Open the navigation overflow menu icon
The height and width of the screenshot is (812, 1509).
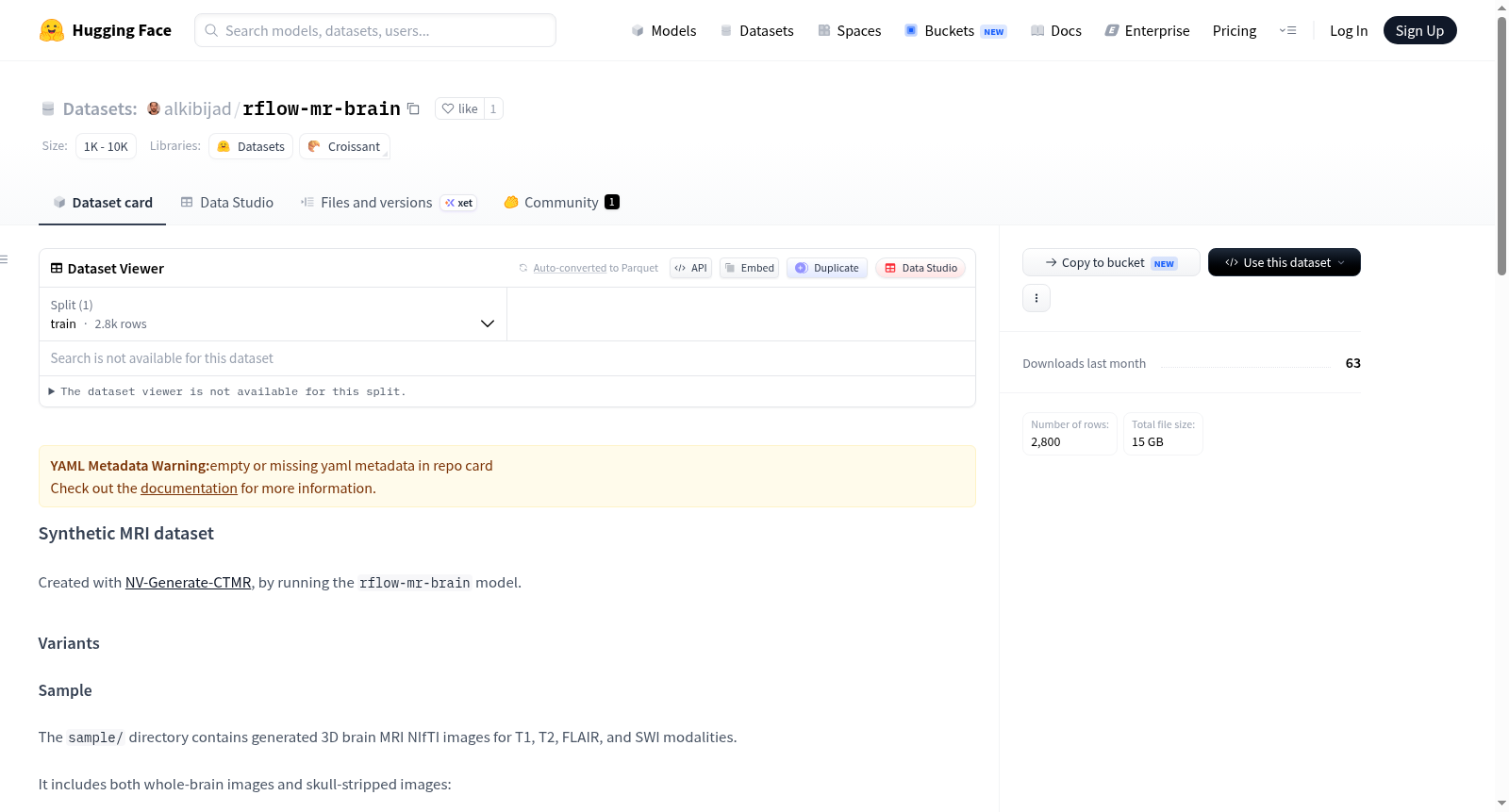pos(1287,30)
